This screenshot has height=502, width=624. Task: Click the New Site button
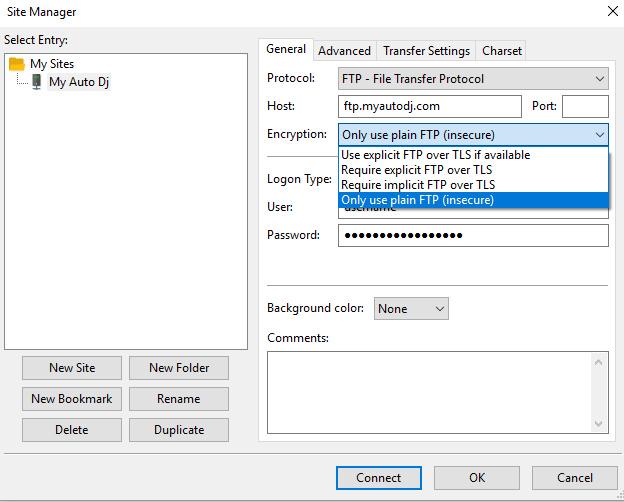tap(72, 368)
